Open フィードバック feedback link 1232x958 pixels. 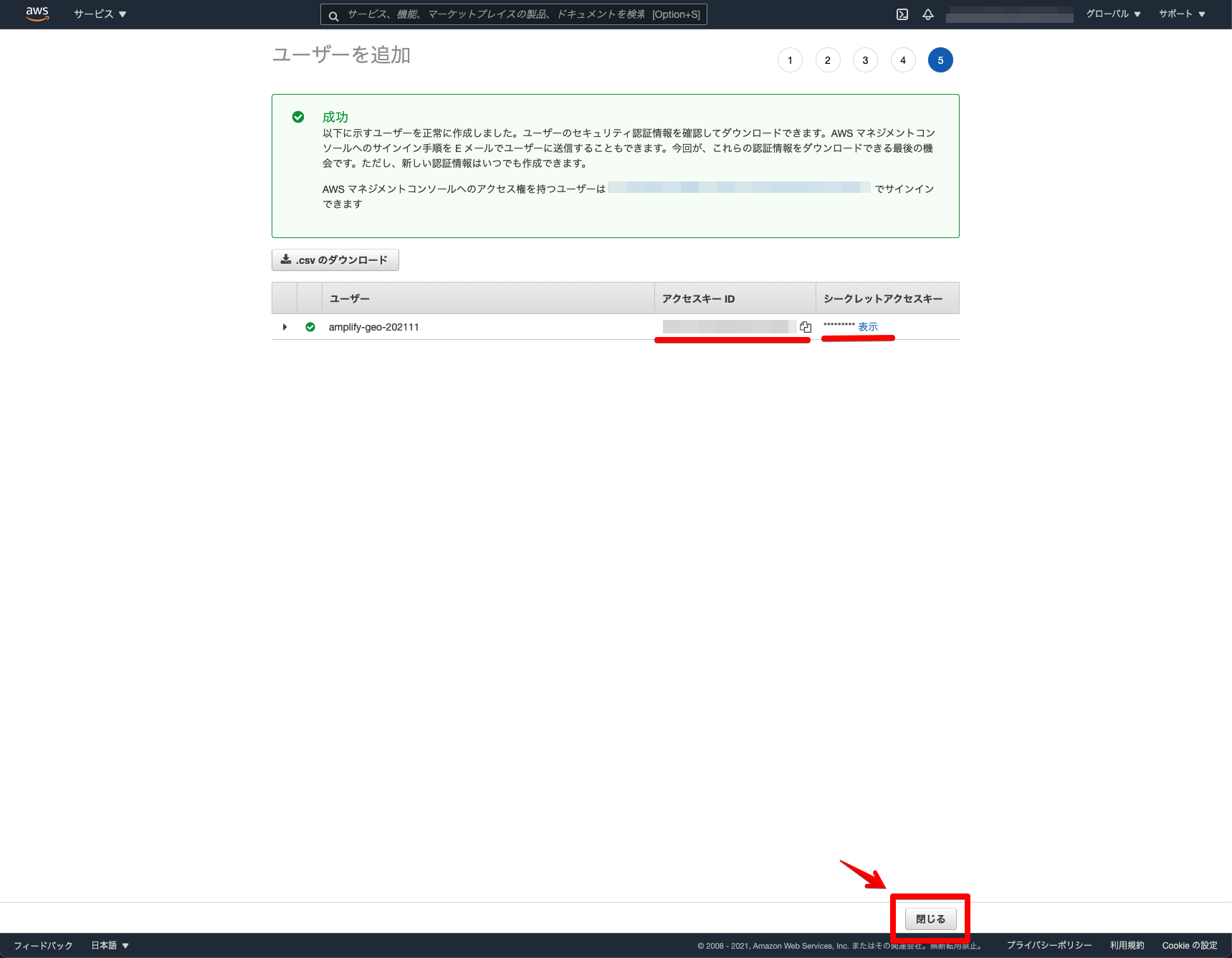pyautogui.click(x=43, y=946)
